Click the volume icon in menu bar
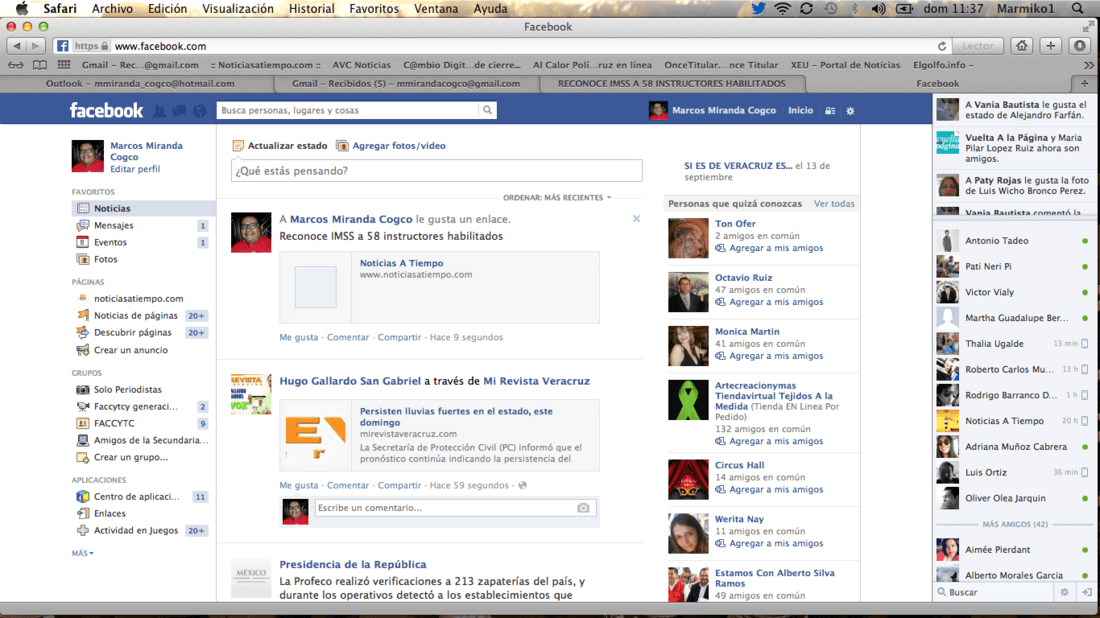This screenshot has width=1100, height=618. pyautogui.click(x=878, y=9)
